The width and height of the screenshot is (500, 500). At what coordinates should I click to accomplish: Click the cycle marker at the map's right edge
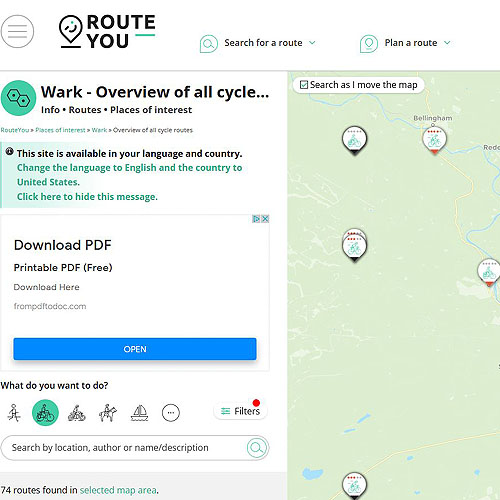pyautogui.click(x=489, y=272)
